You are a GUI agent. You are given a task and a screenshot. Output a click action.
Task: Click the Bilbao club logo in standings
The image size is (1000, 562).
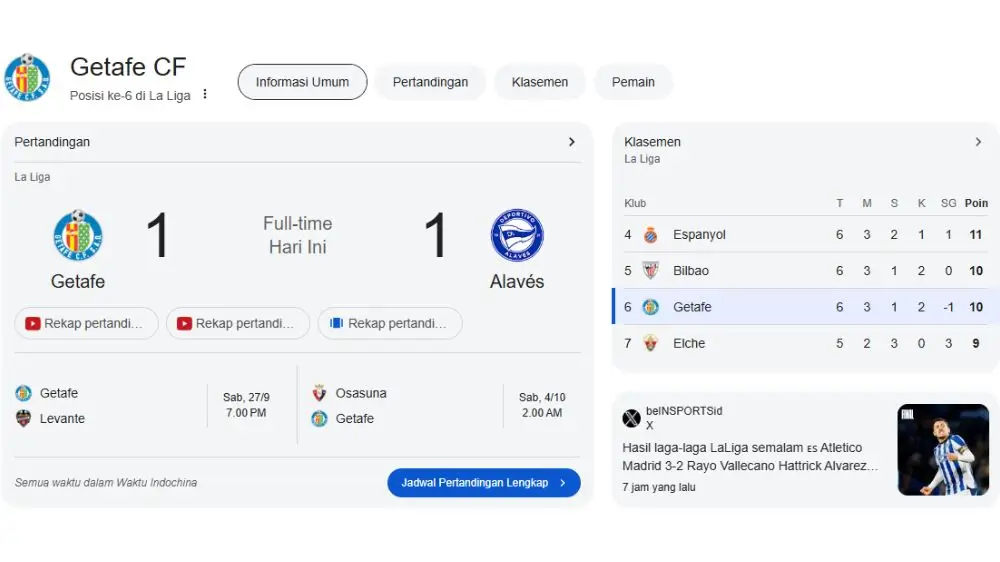coord(651,271)
